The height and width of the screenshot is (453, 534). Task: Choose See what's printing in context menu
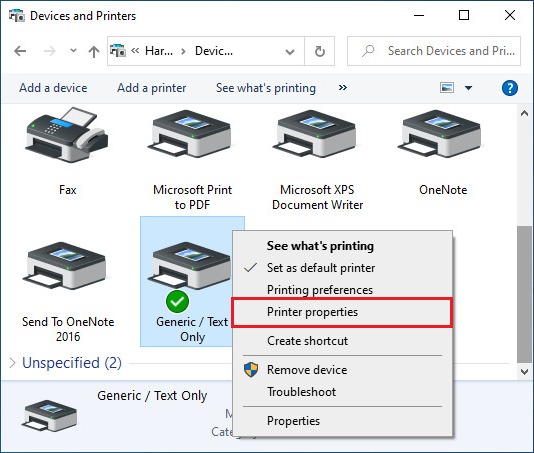tap(342, 246)
